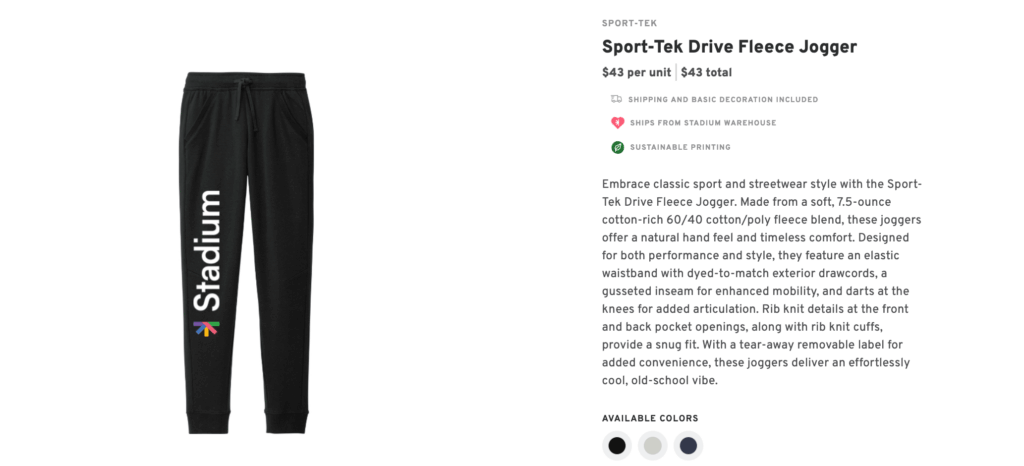Click 'Ships from Stadium warehouse' text
Image resolution: width=1024 pixels, height=466 pixels.
click(702, 123)
